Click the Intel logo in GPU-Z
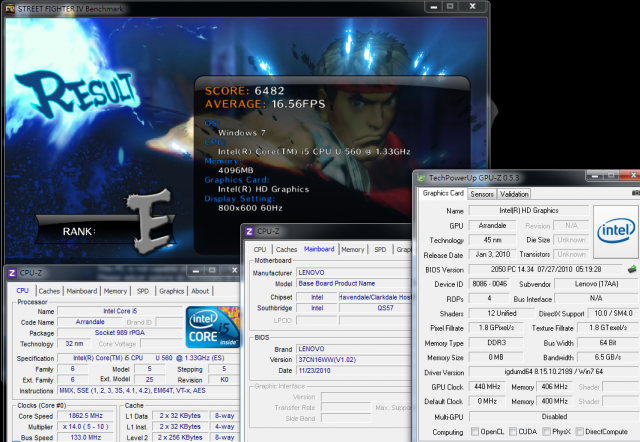Image resolution: width=640 pixels, height=442 pixels. [x=616, y=231]
